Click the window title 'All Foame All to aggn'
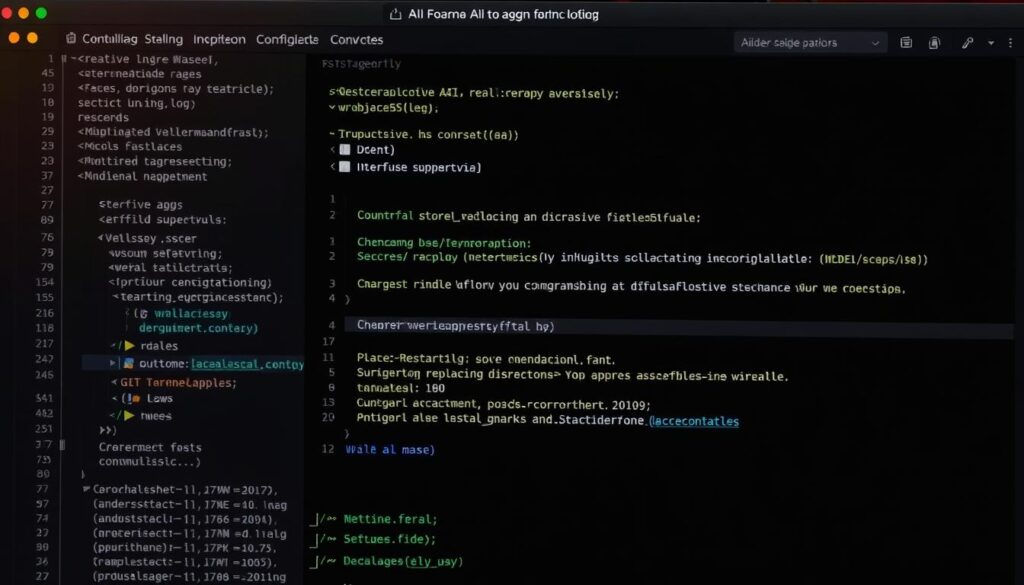 pyautogui.click(x=503, y=14)
